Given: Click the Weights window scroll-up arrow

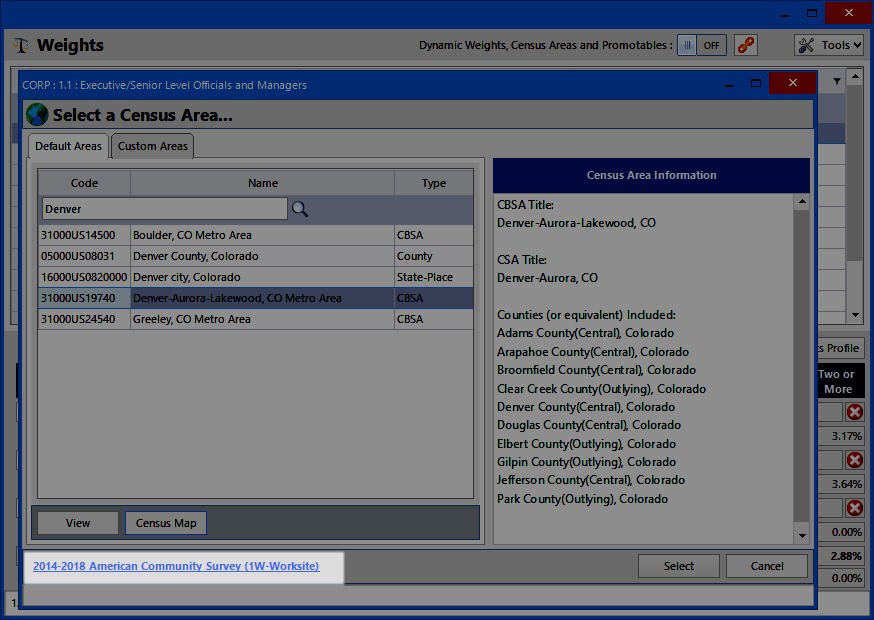Looking at the screenshot, I should (855, 75).
